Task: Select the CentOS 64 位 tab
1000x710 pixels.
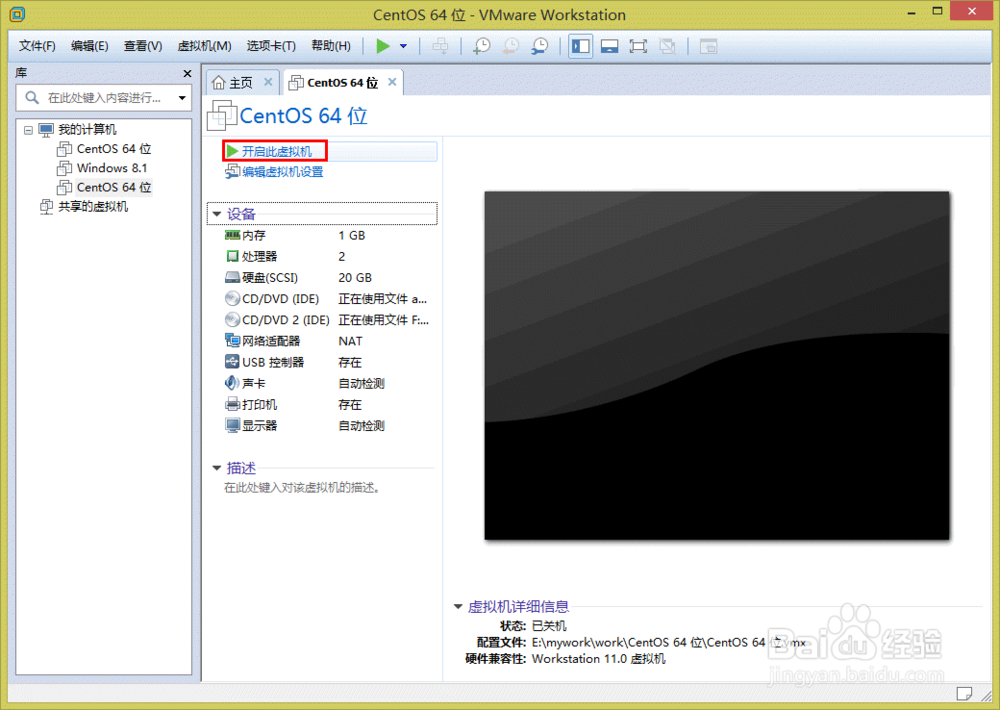Action: click(342, 83)
